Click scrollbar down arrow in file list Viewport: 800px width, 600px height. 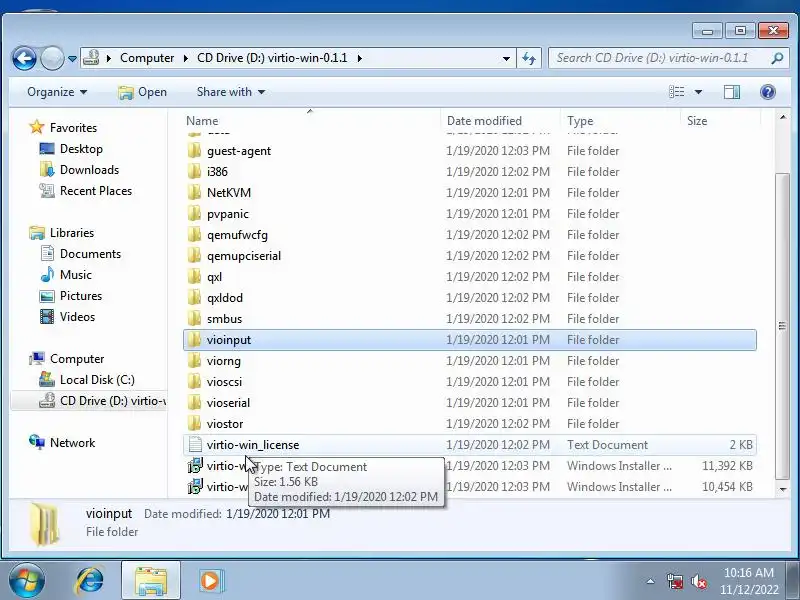point(782,489)
